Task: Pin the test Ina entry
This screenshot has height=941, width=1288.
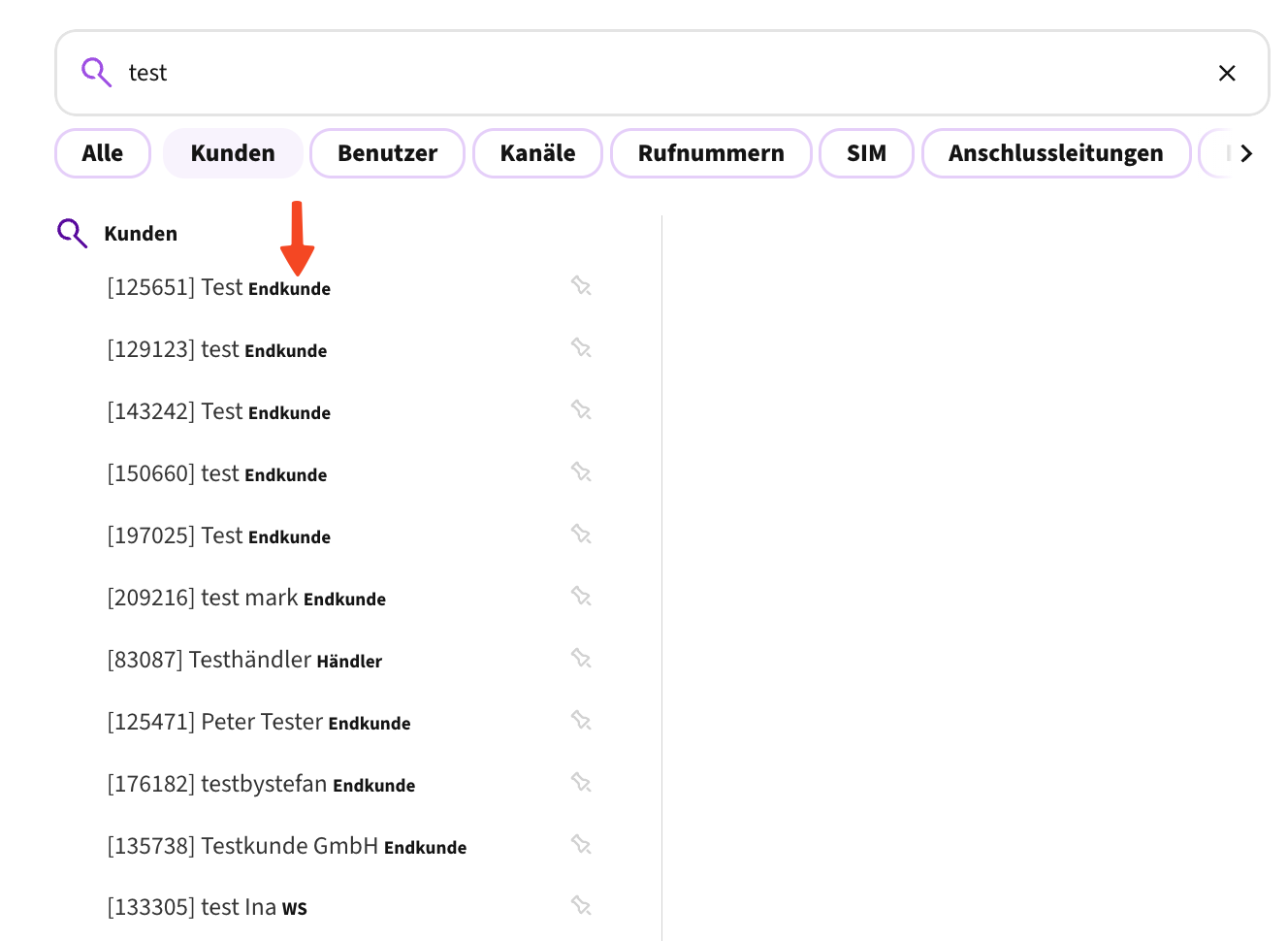Action: pyautogui.click(x=581, y=906)
